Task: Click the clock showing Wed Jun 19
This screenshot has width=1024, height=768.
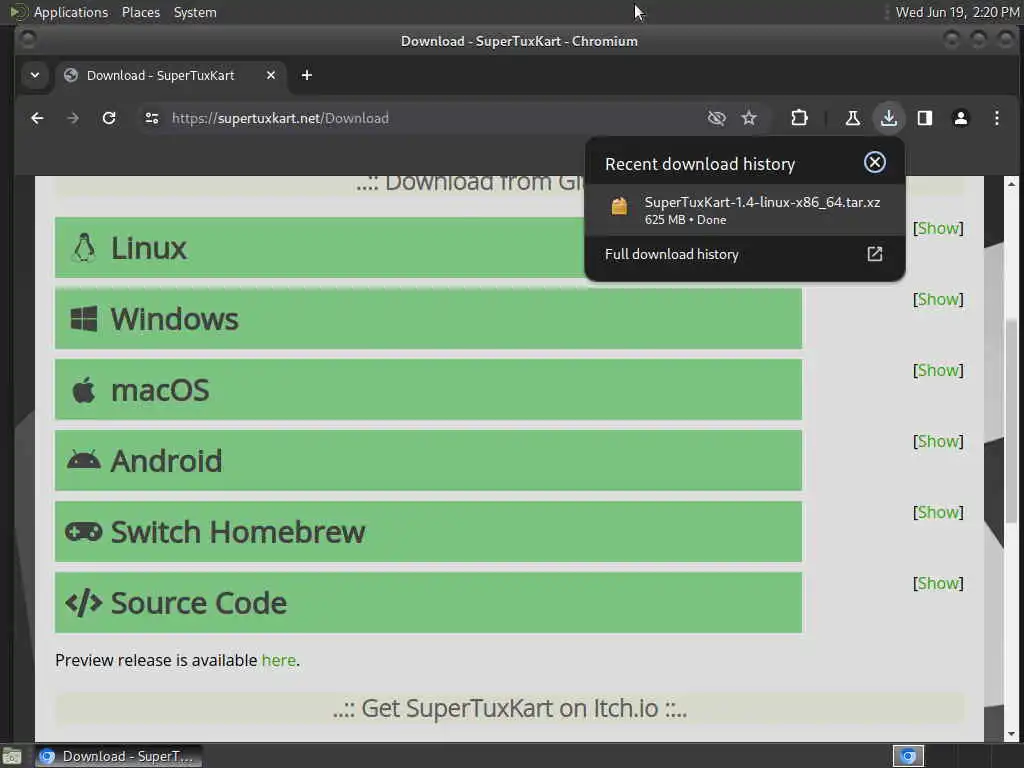Action: pyautogui.click(x=957, y=12)
